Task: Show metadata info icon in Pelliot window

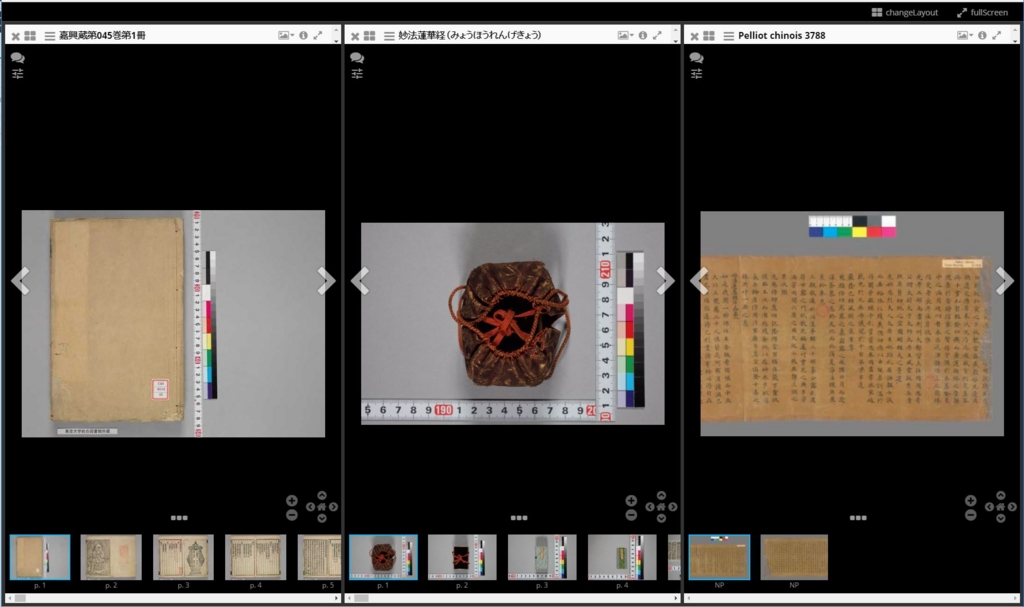Action: pos(982,35)
